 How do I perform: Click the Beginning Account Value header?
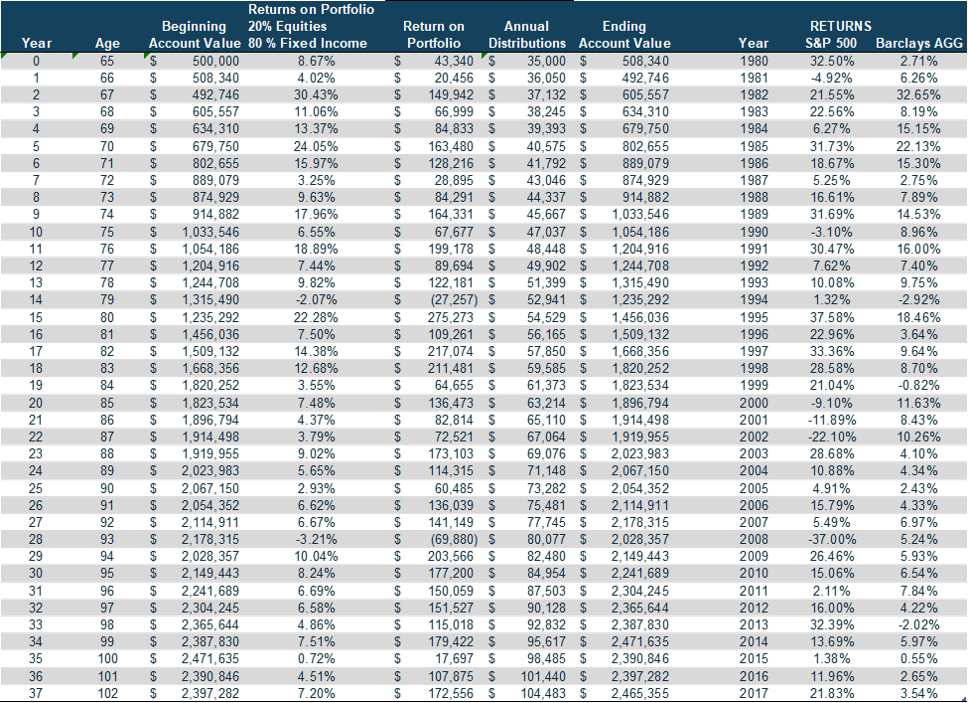click(x=195, y=35)
